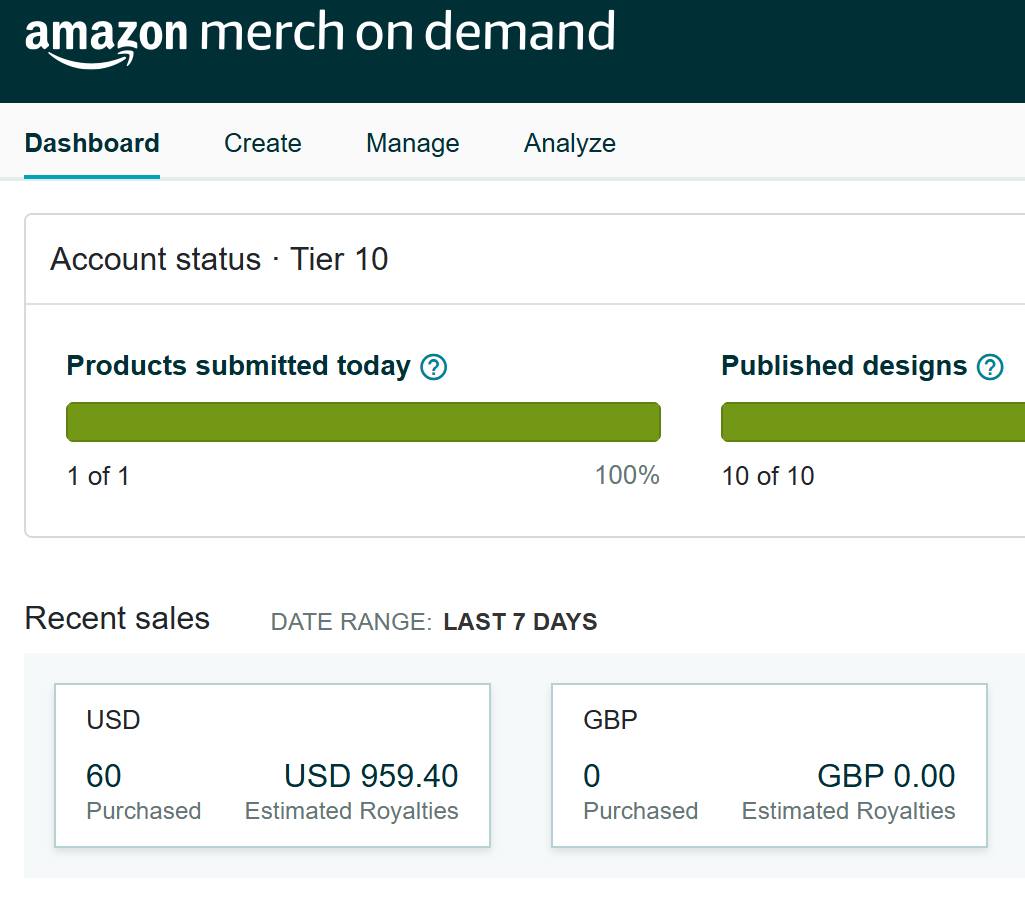Open the LAST 7 DAYS date range selector
The height and width of the screenshot is (897, 1025).
pos(519,621)
